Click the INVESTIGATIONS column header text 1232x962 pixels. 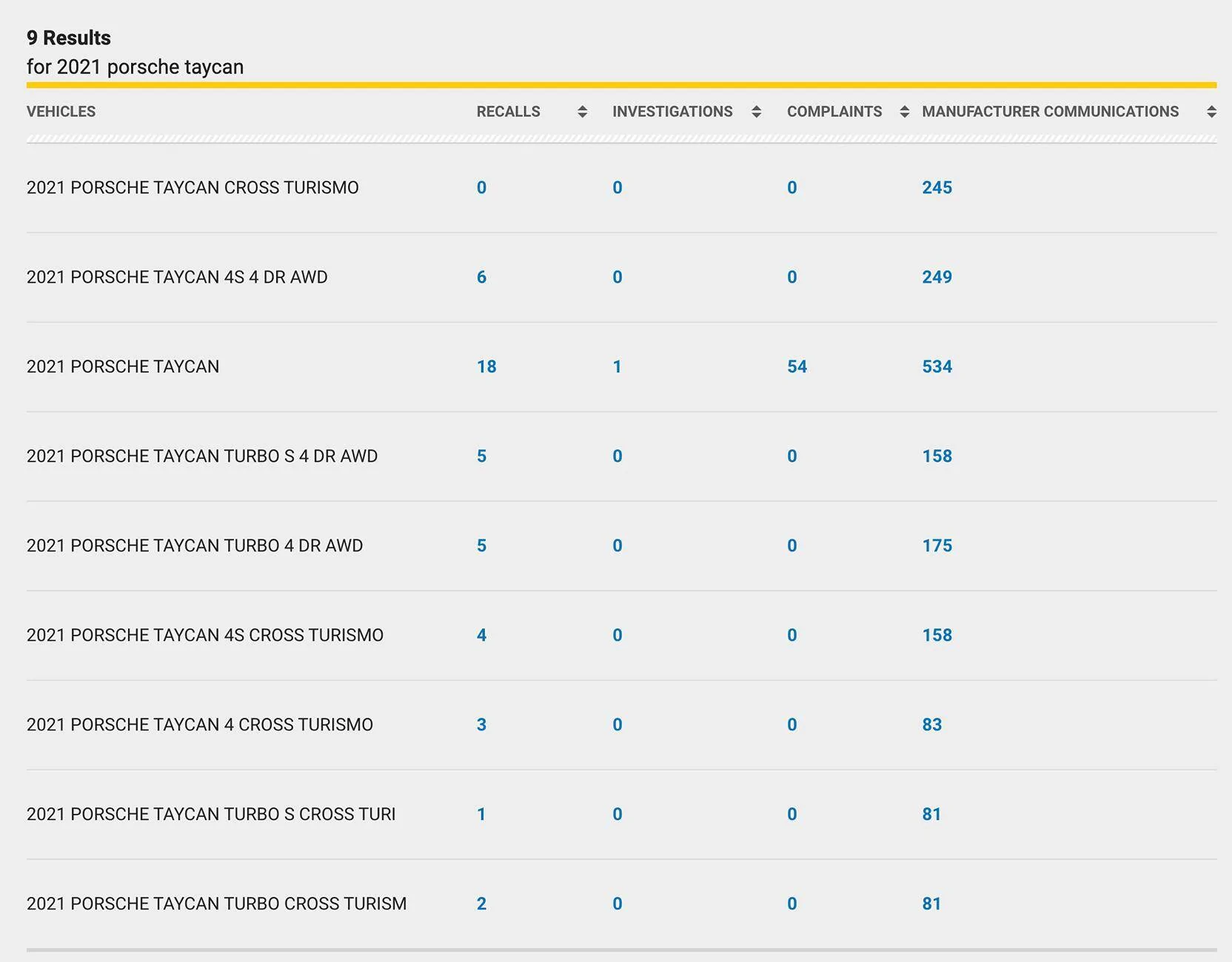[672, 112]
